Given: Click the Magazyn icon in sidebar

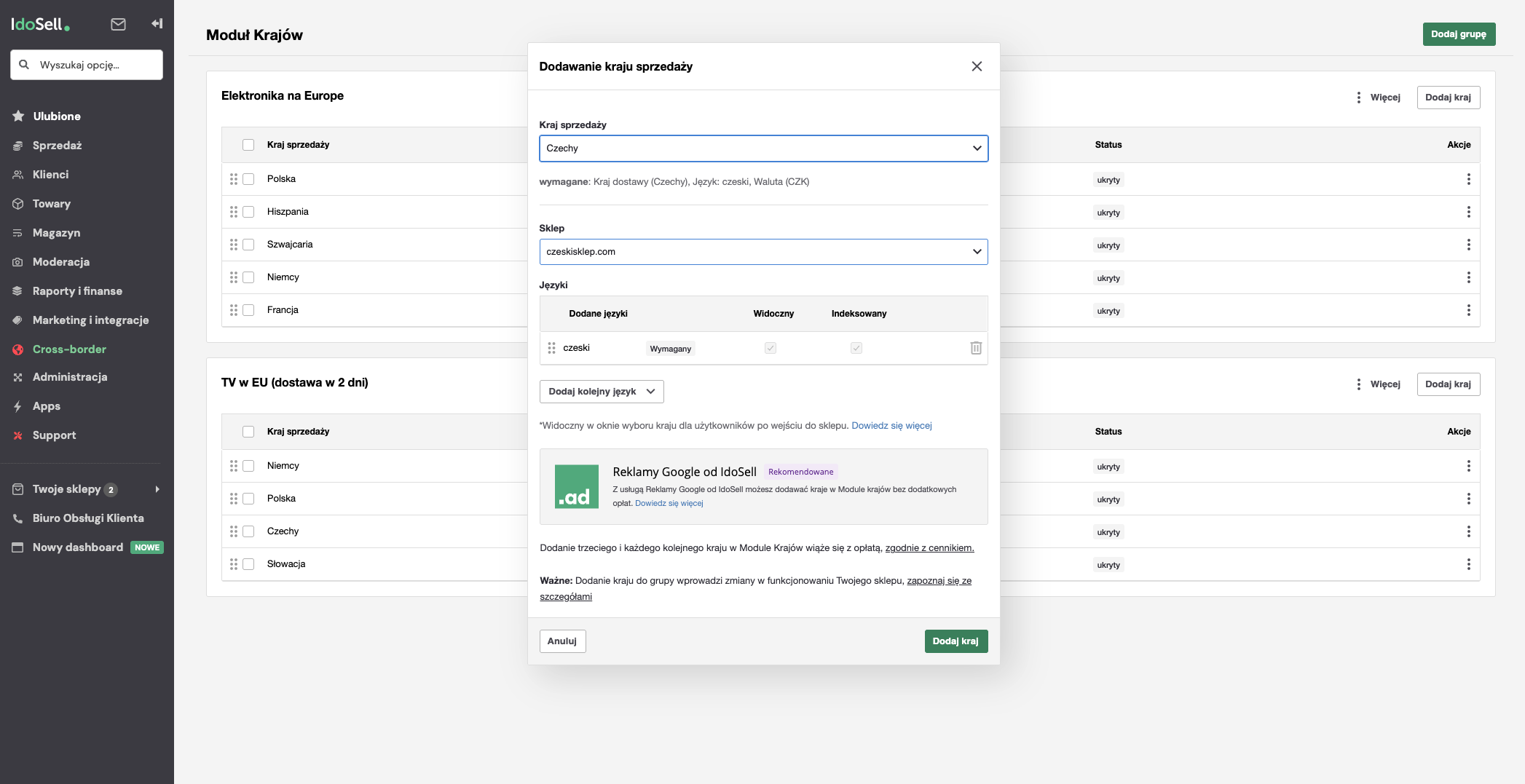Looking at the screenshot, I should 18,233.
